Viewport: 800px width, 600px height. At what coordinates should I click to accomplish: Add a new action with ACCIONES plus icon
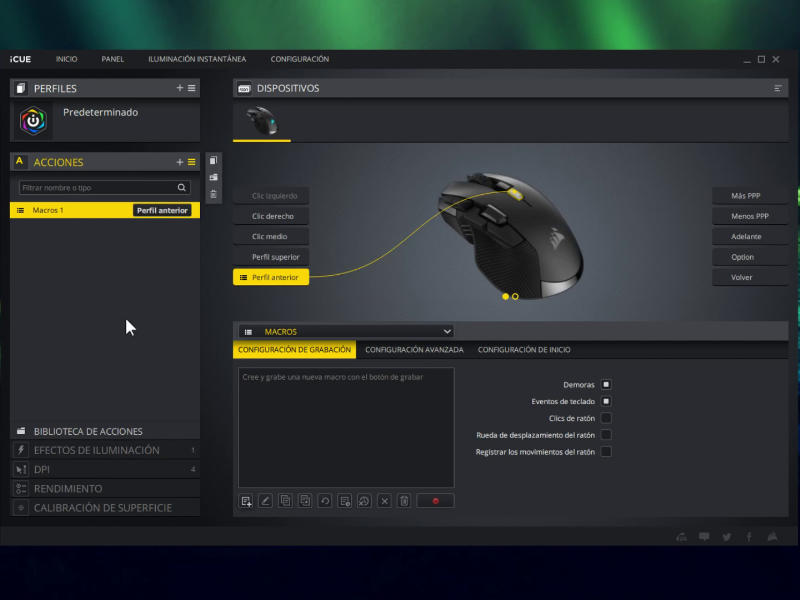(180, 162)
